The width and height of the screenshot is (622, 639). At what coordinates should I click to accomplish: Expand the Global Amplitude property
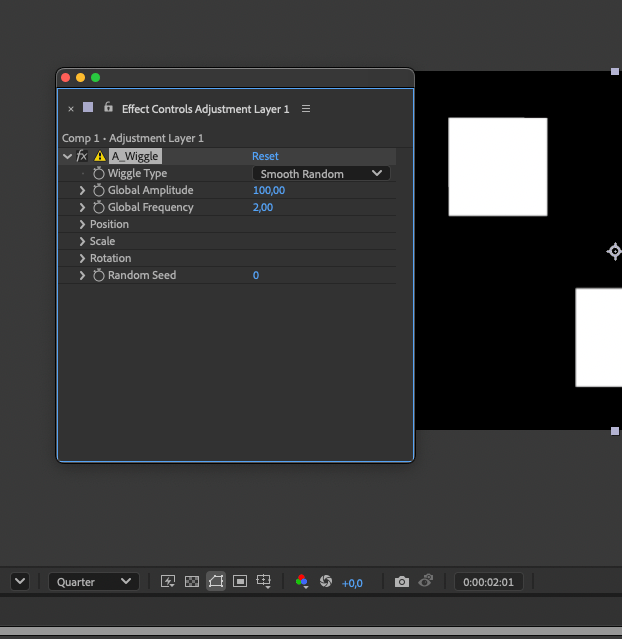tap(82, 190)
